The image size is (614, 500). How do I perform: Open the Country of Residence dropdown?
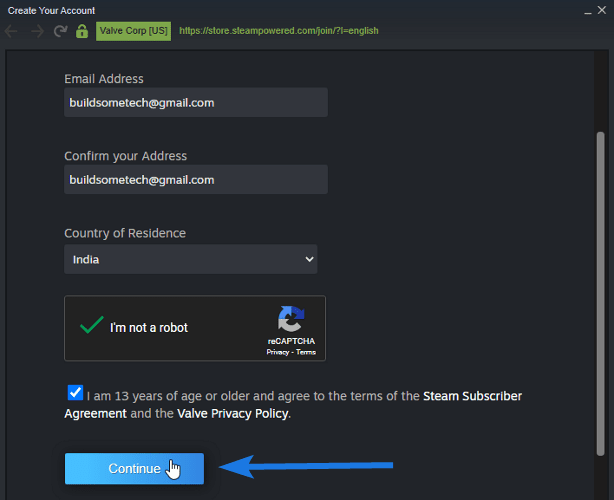191,259
